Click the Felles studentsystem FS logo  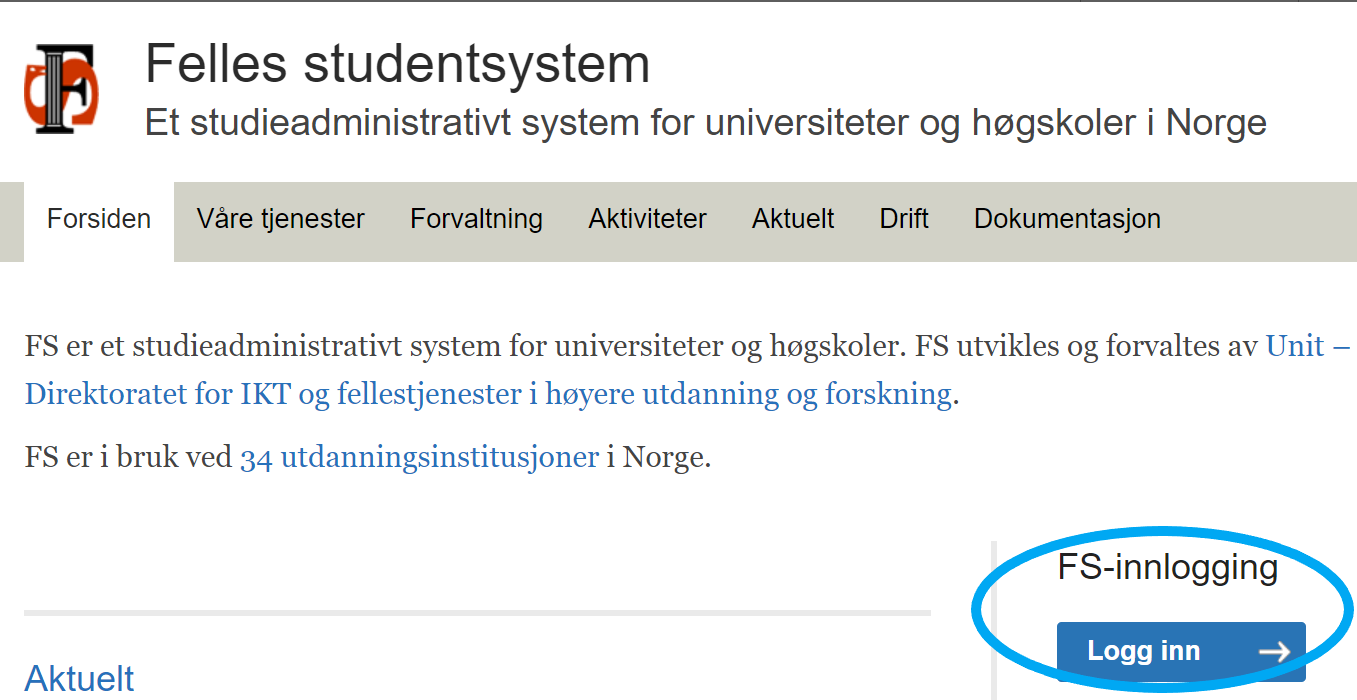click(x=61, y=88)
